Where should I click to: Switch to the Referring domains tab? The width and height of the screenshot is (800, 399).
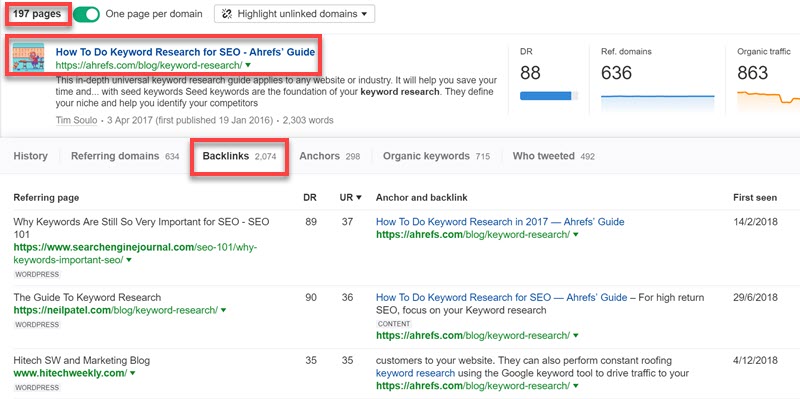pos(125,156)
